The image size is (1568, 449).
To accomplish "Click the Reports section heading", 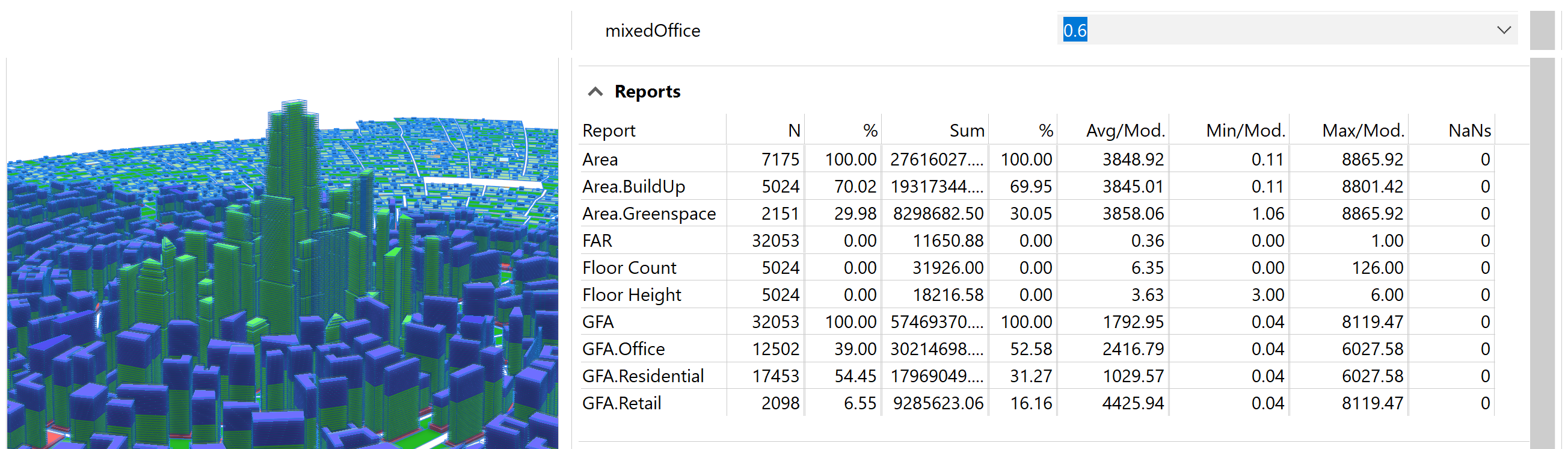I will click(x=647, y=91).
